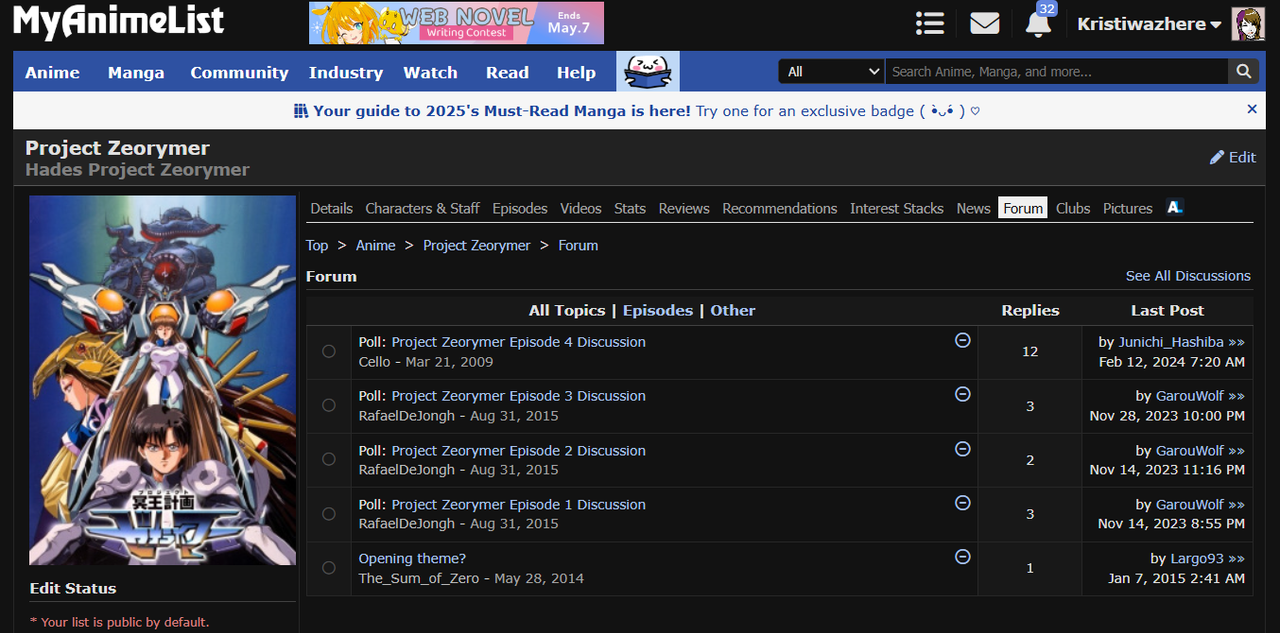Open GarouWolf profile on Episode 3 row

(1190, 396)
